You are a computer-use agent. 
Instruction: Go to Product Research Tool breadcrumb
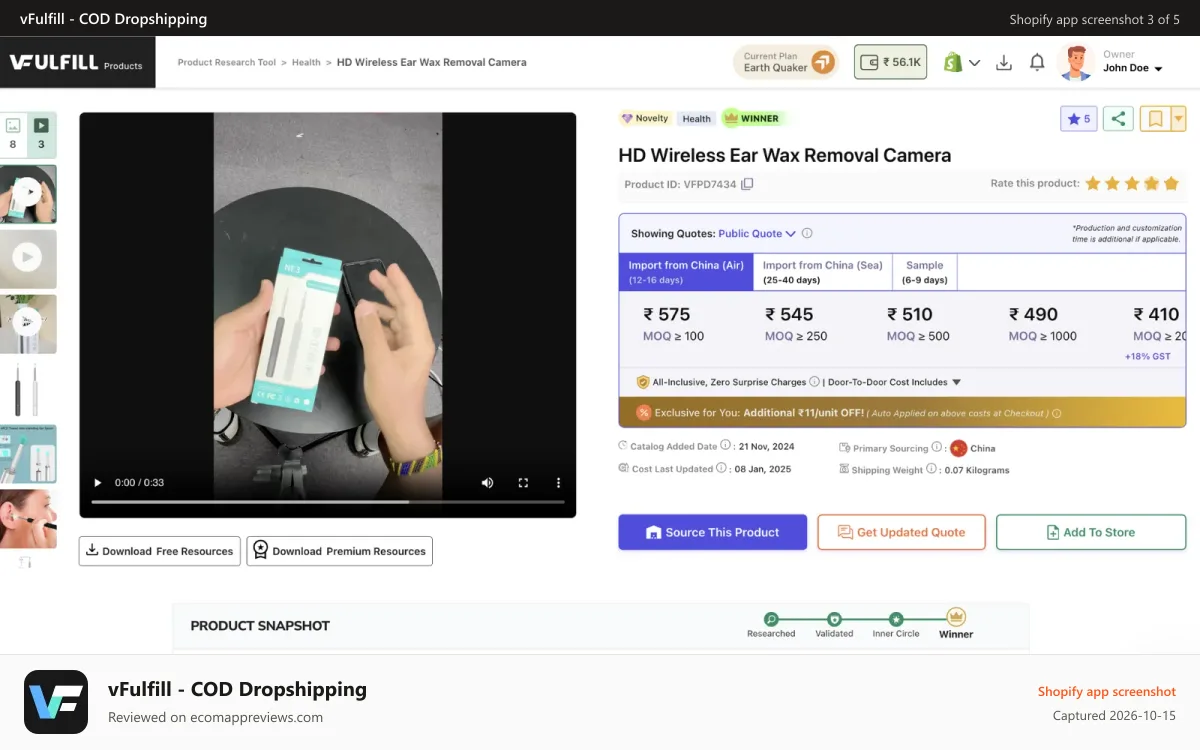226,62
